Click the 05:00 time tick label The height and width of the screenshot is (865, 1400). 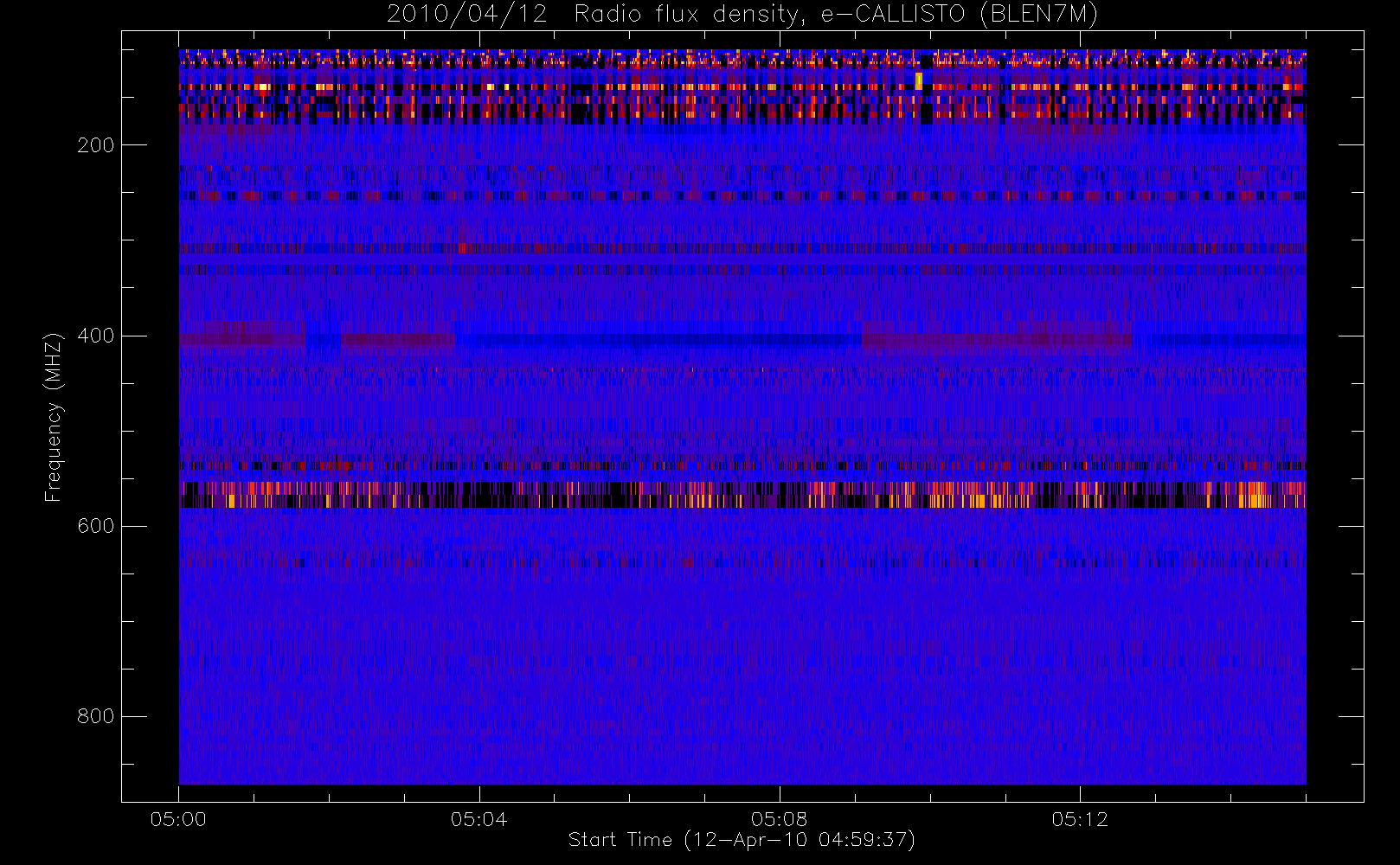[x=178, y=819]
